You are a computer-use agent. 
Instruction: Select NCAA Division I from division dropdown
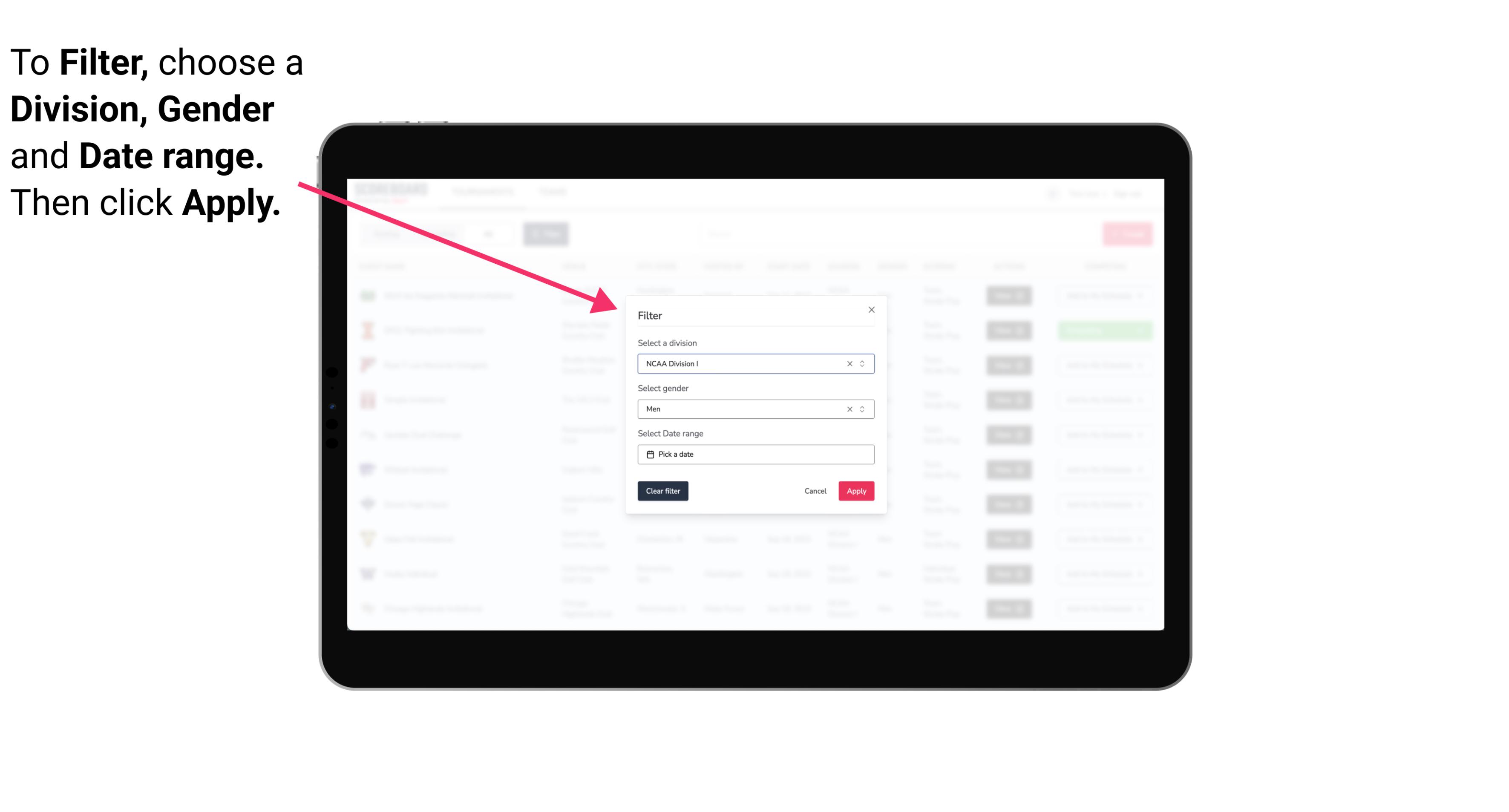point(755,363)
